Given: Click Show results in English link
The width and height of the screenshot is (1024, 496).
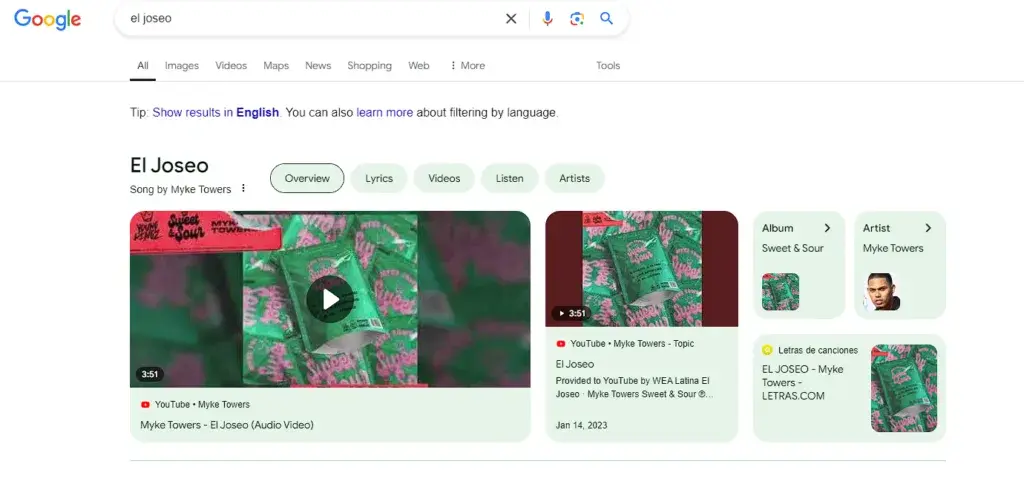Looking at the screenshot, I should click(x=216, y=112).
